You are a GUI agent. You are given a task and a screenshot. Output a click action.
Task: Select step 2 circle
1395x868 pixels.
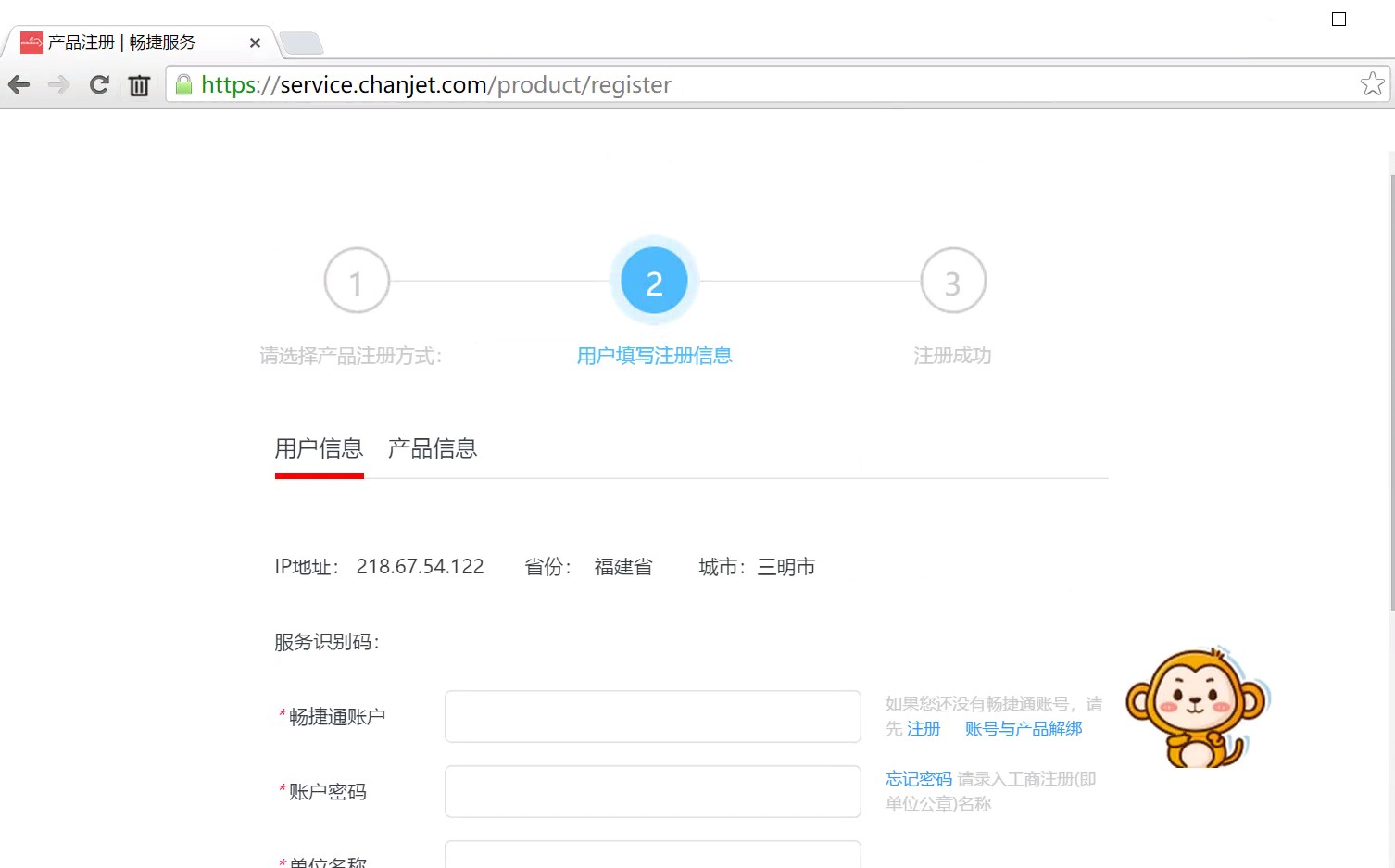654,281
